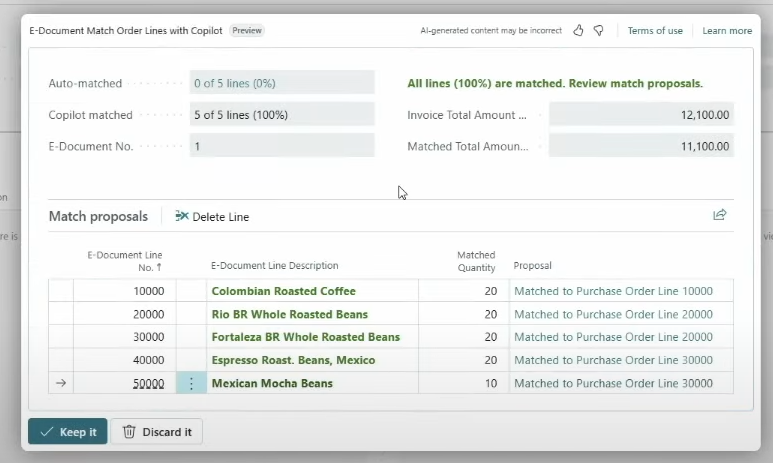Click the all lines matched status message
Viewport: 773px width, 463px height.
click(x=555, y=83)
